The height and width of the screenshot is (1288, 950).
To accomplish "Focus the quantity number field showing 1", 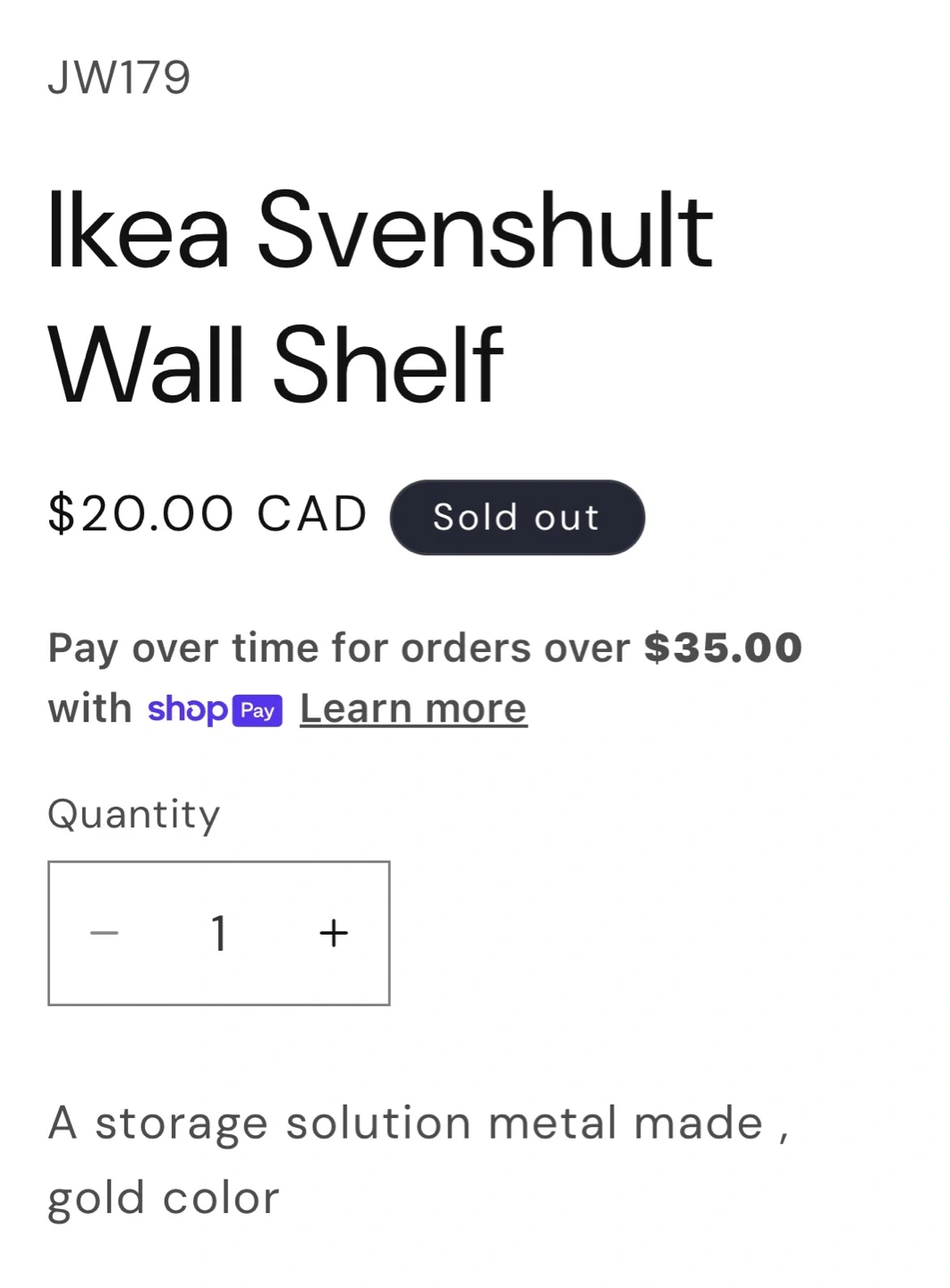I will (219, 933).
